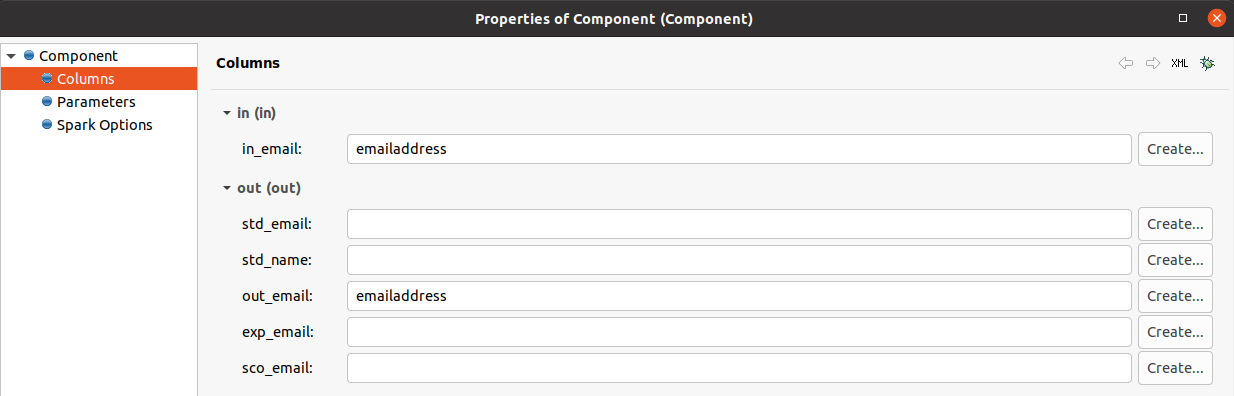
Task: Collapse the Component tree node
Action: pos(11,56)
